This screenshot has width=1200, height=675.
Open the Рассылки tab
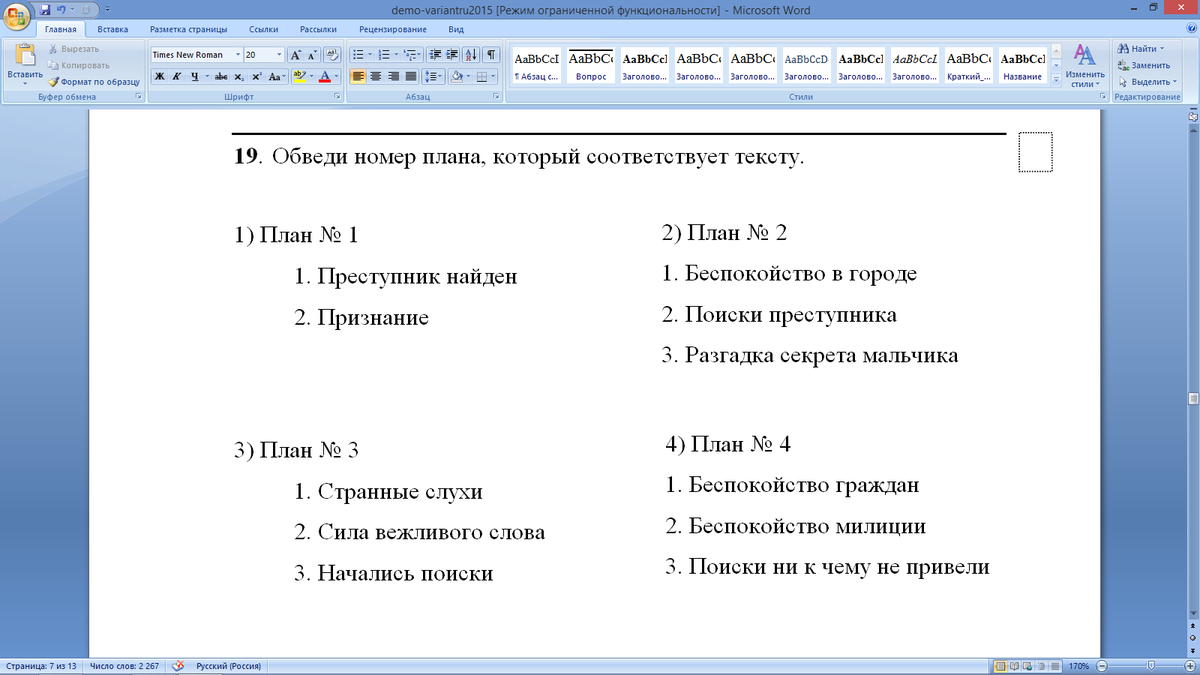tap(318, 30)
